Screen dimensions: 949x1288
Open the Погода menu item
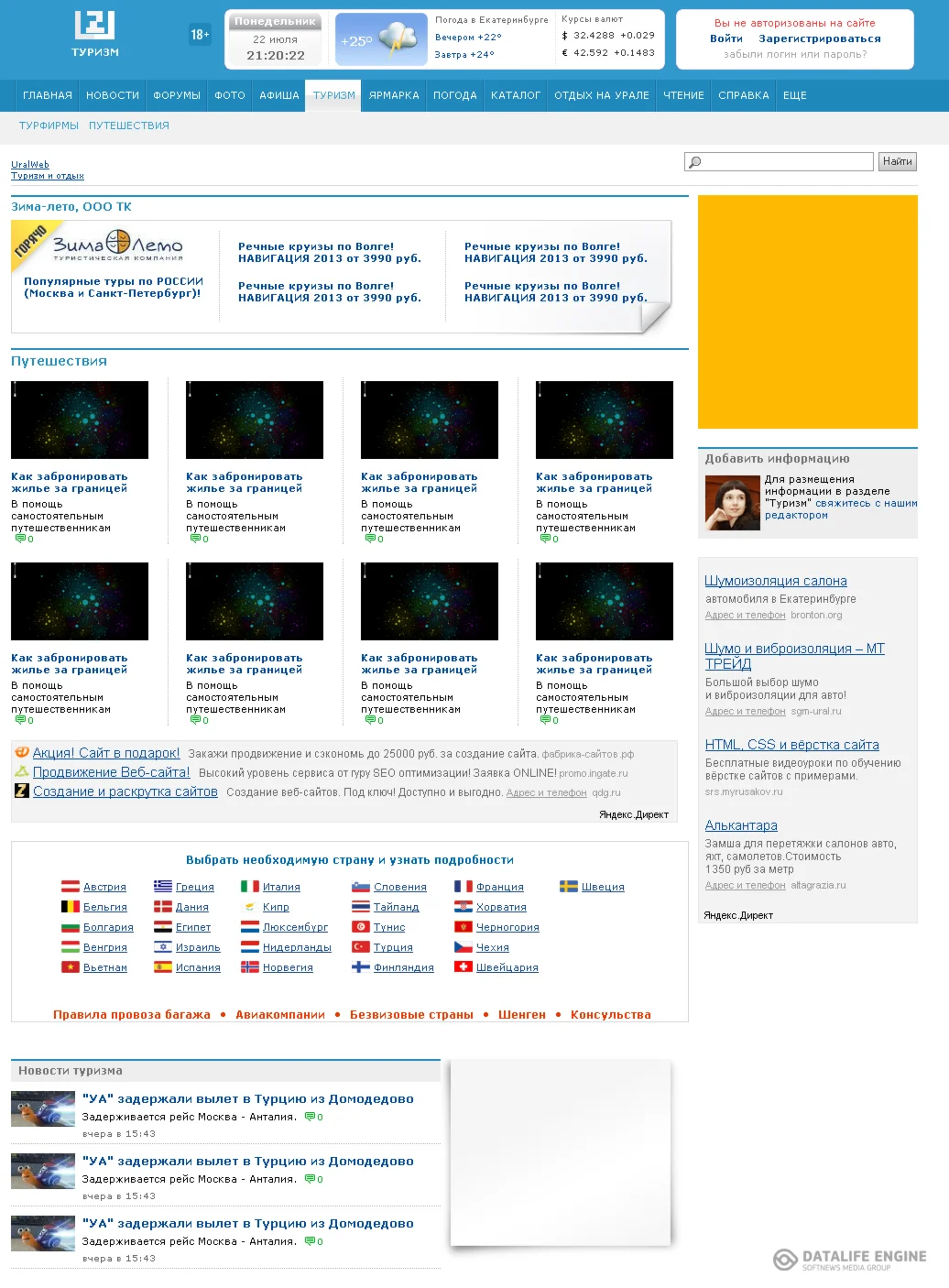click(455, 95)
